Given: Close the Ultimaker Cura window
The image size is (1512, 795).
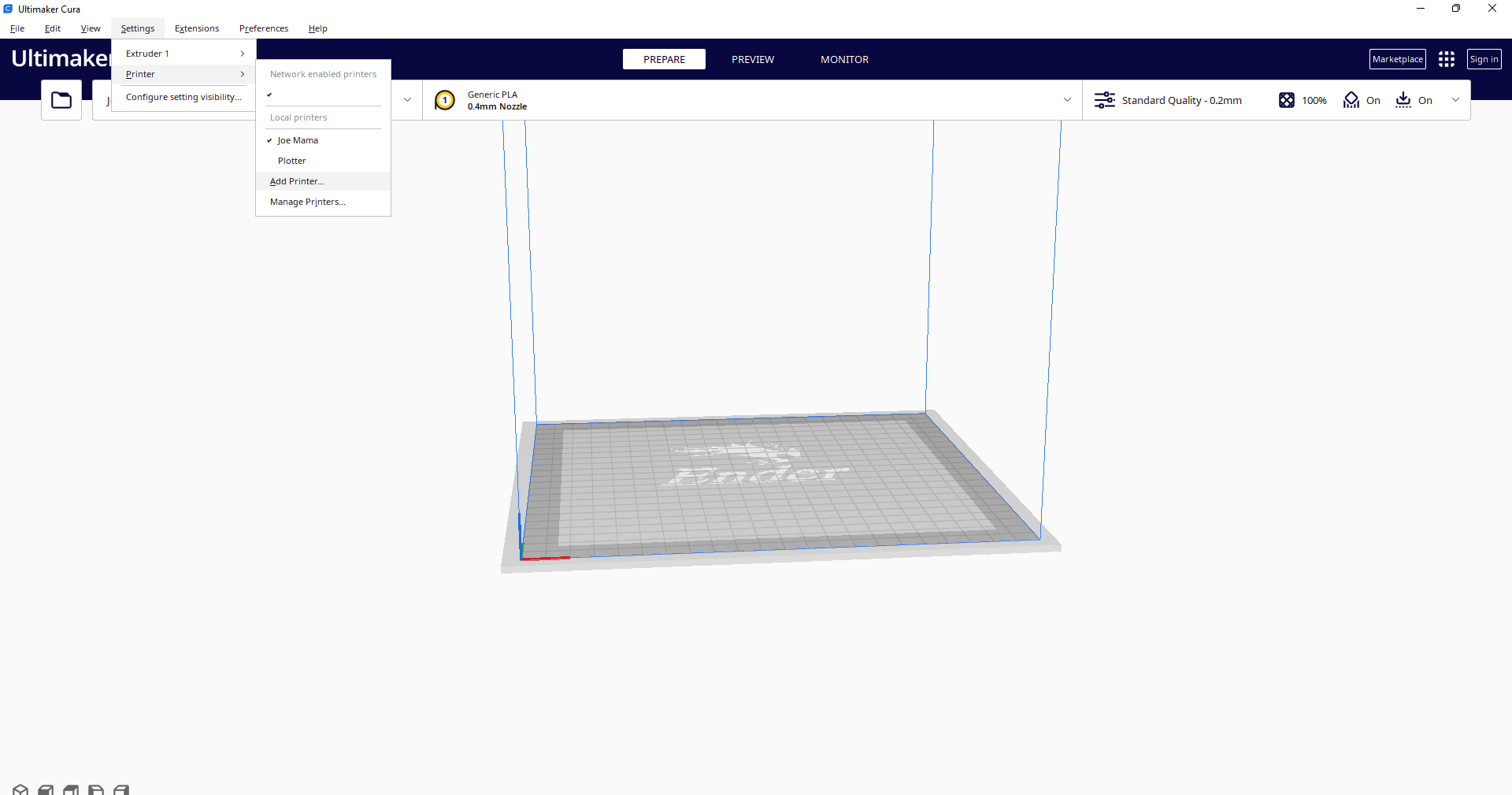Looking at the screenshot, I should coord(1492,9).
